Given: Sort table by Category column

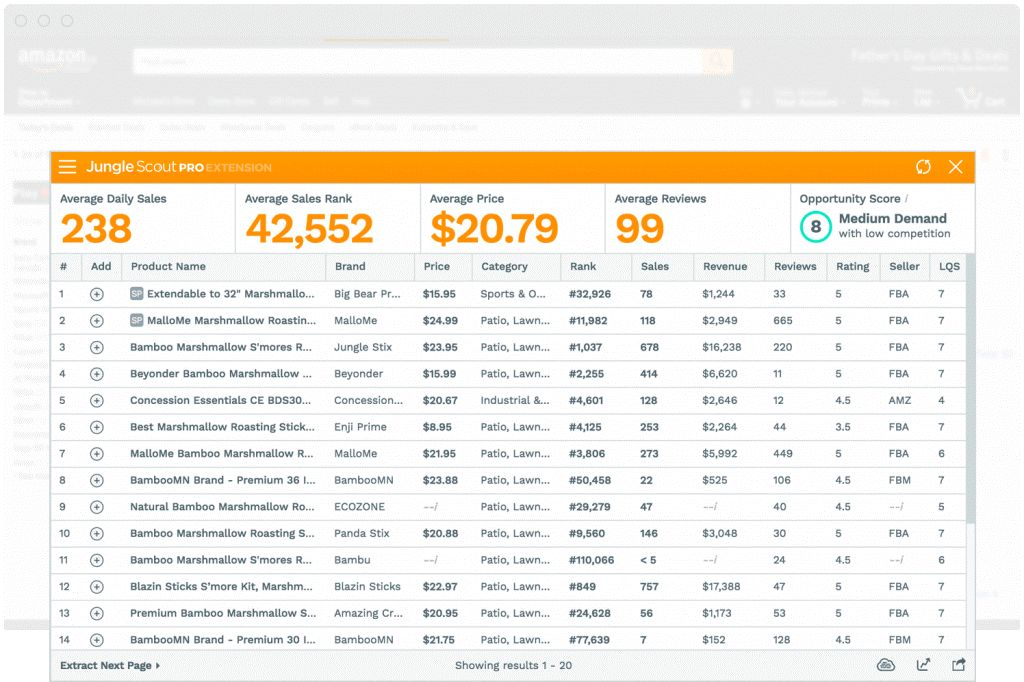Looking at the screenshot, I should click(x=504, y=267).
